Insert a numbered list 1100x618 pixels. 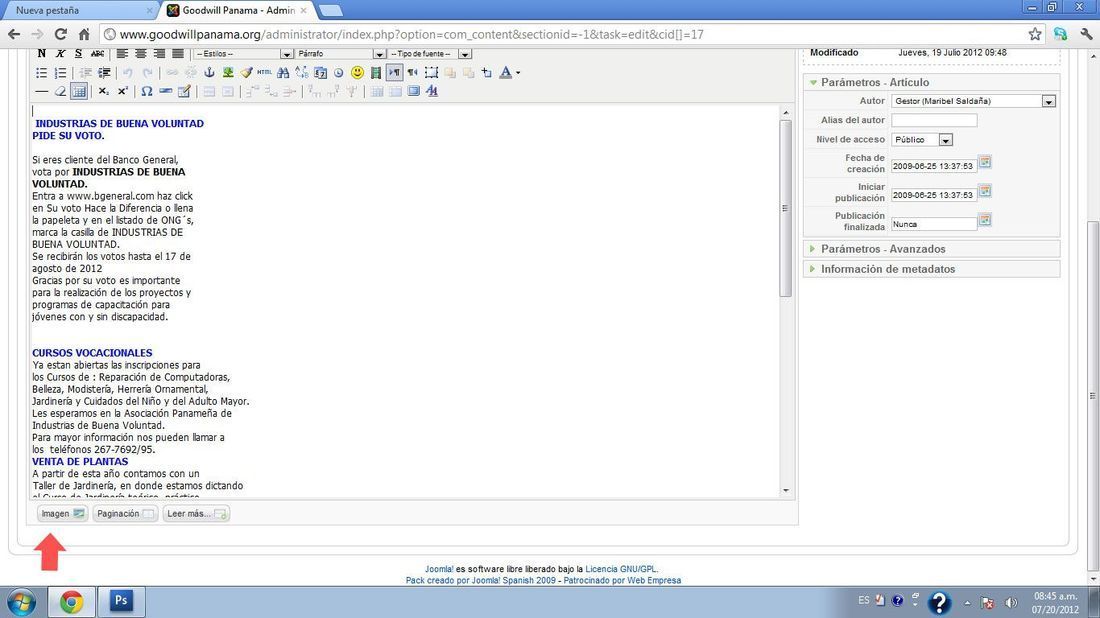click(x=60, y=72)
